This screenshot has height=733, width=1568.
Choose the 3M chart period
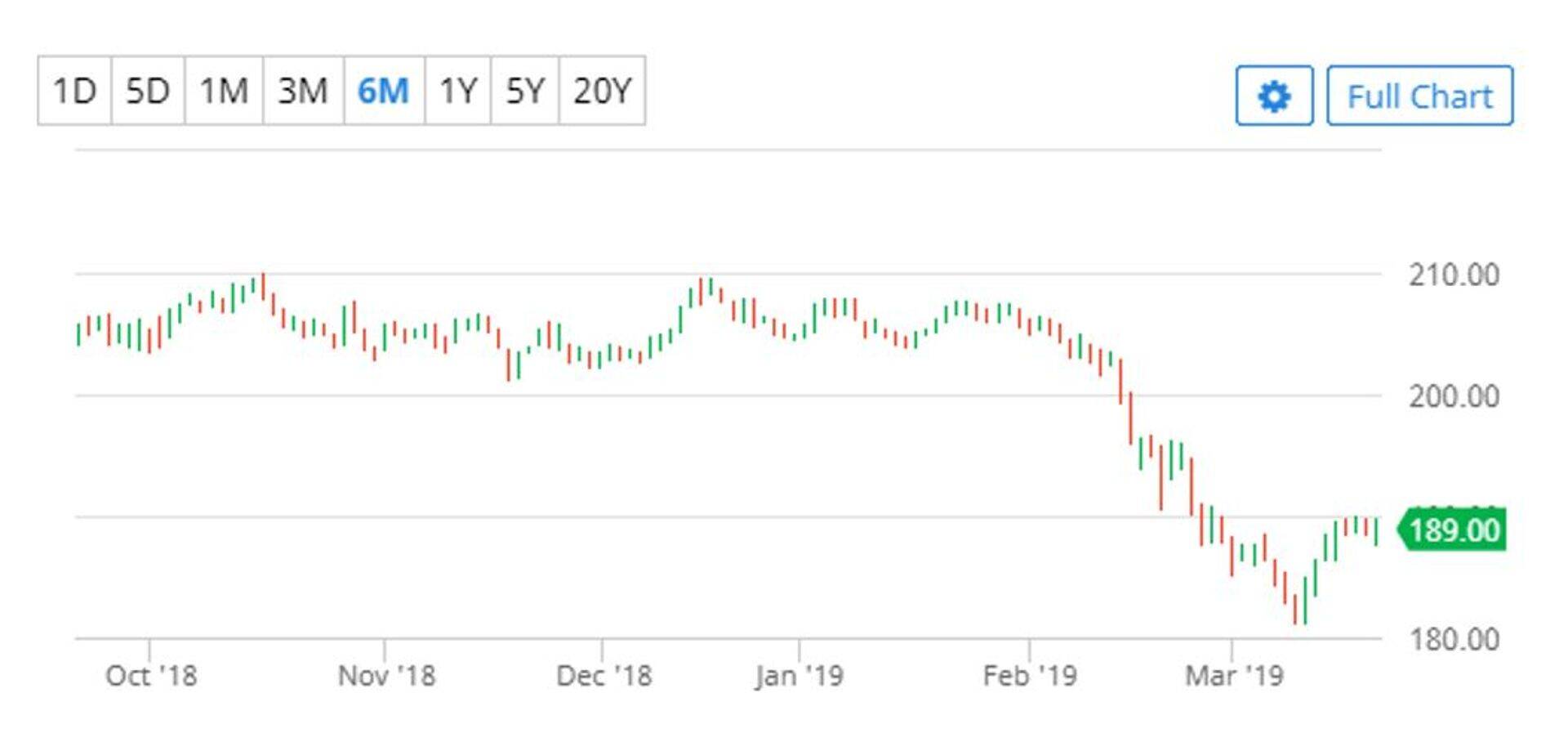pos(303,92)
